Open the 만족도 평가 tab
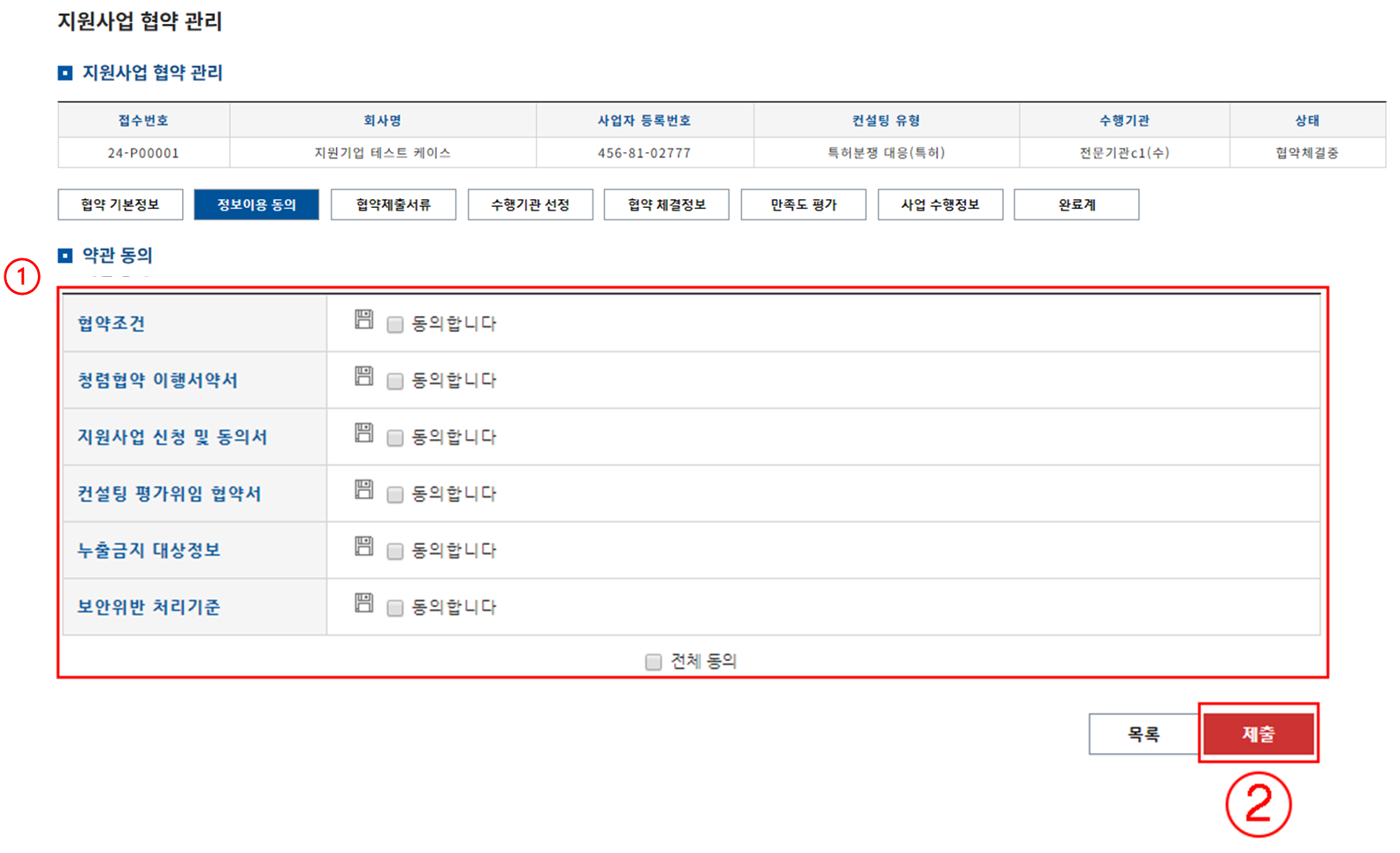This screenshot has width=1400, height=853. coord(803,204)
